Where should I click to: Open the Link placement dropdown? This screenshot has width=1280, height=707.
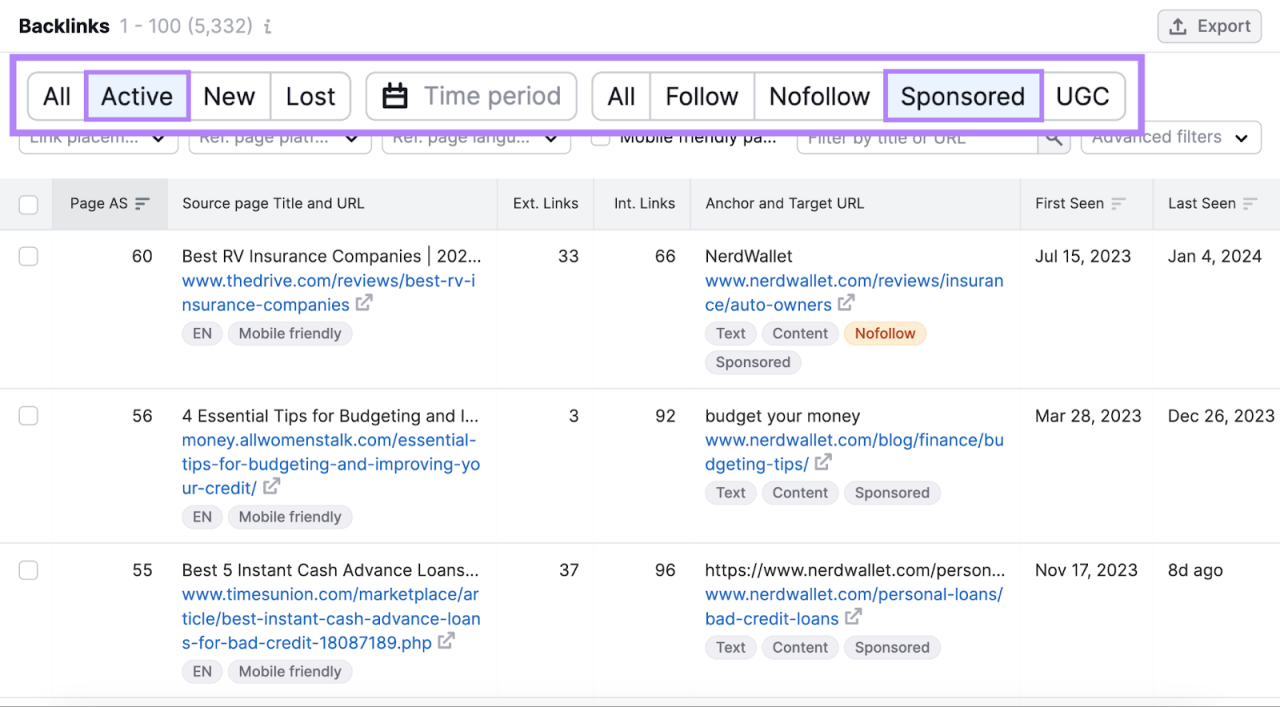[98, 139]
